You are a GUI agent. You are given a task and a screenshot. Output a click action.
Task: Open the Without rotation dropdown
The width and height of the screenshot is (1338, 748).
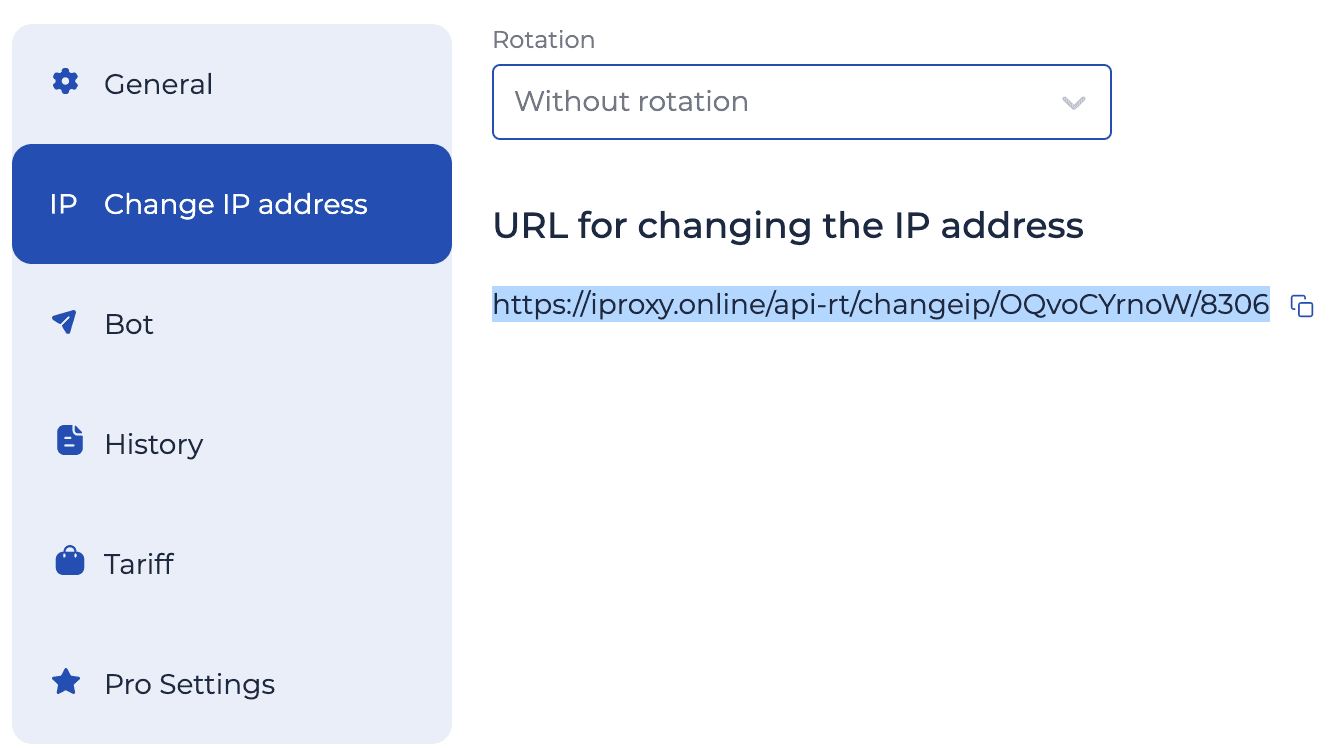[x=800, y=101]
